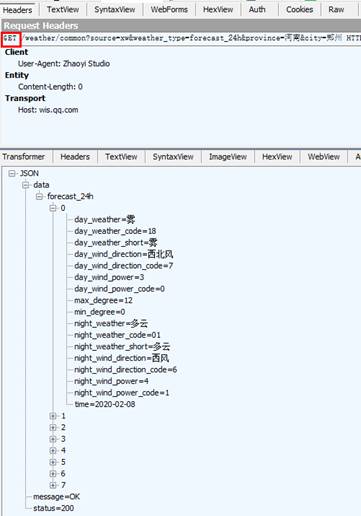Select the night_wind_direction row

[x=121, y=358]
